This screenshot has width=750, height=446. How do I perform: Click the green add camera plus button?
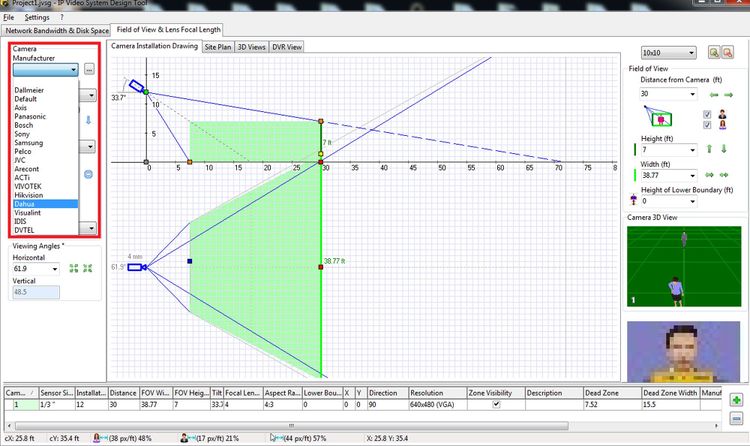(x=737, y=400)
